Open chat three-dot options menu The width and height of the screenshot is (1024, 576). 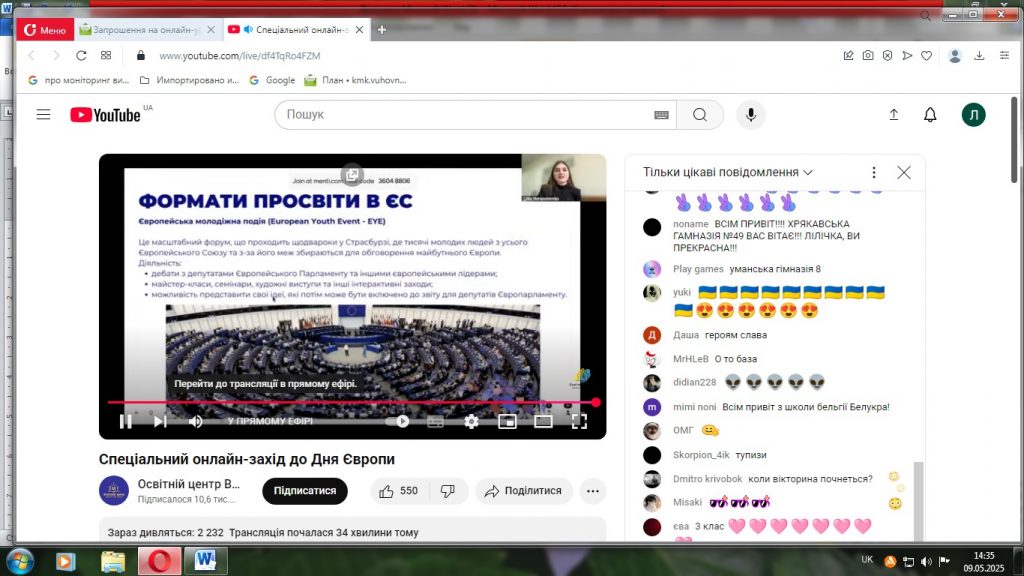(874, 172)
